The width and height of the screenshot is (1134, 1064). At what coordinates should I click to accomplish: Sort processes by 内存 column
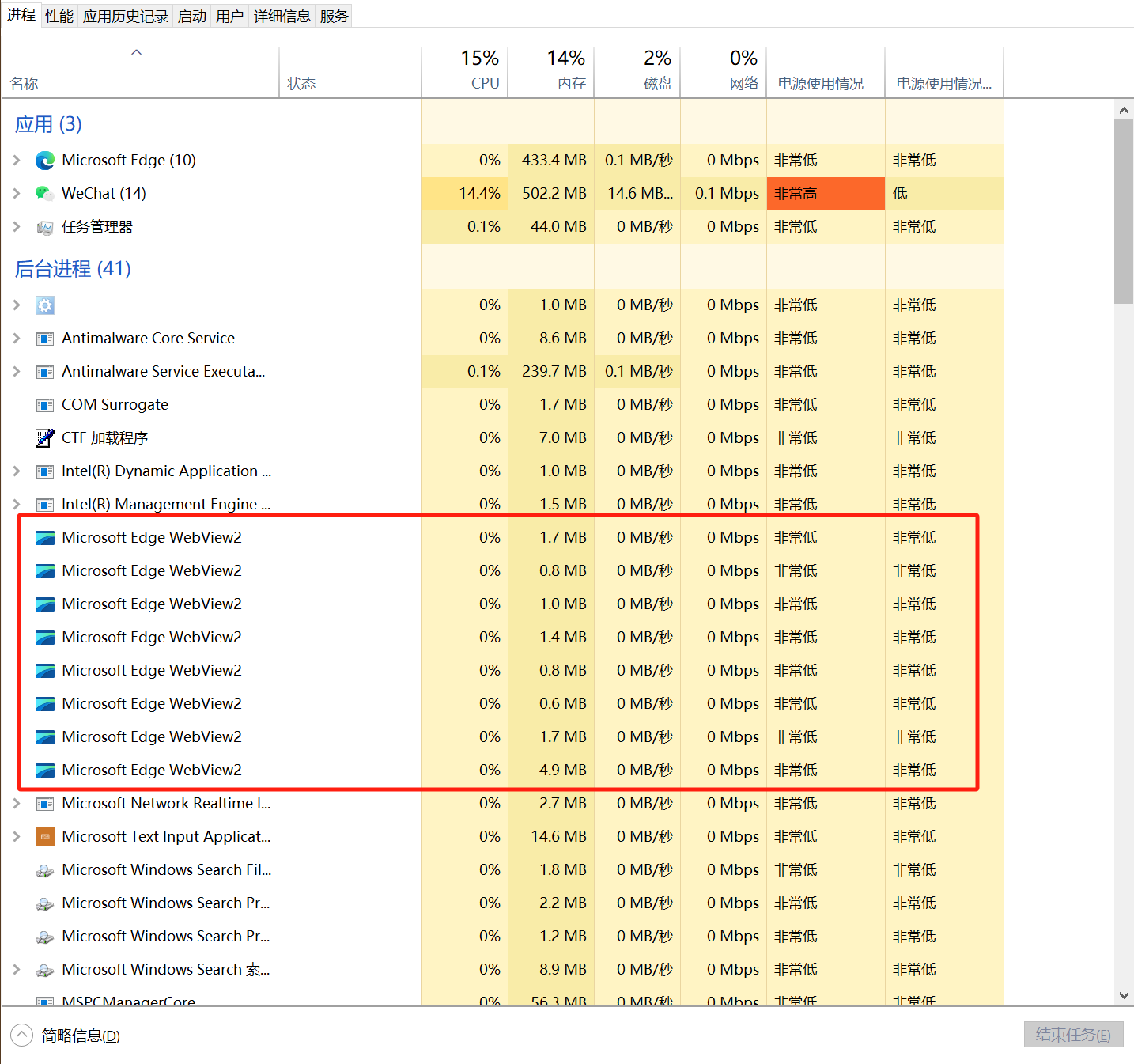pyautogui.click(x=551, y=71)
